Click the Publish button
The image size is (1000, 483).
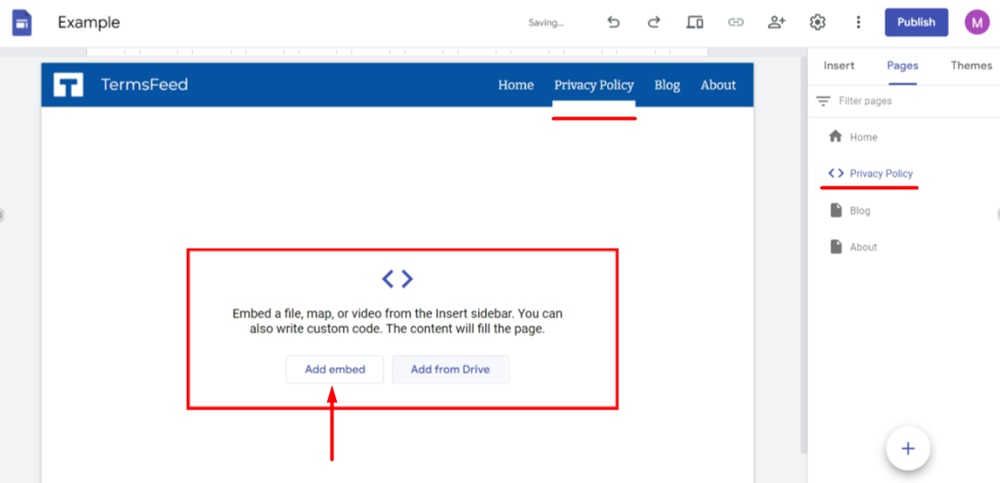coord(916,22)
